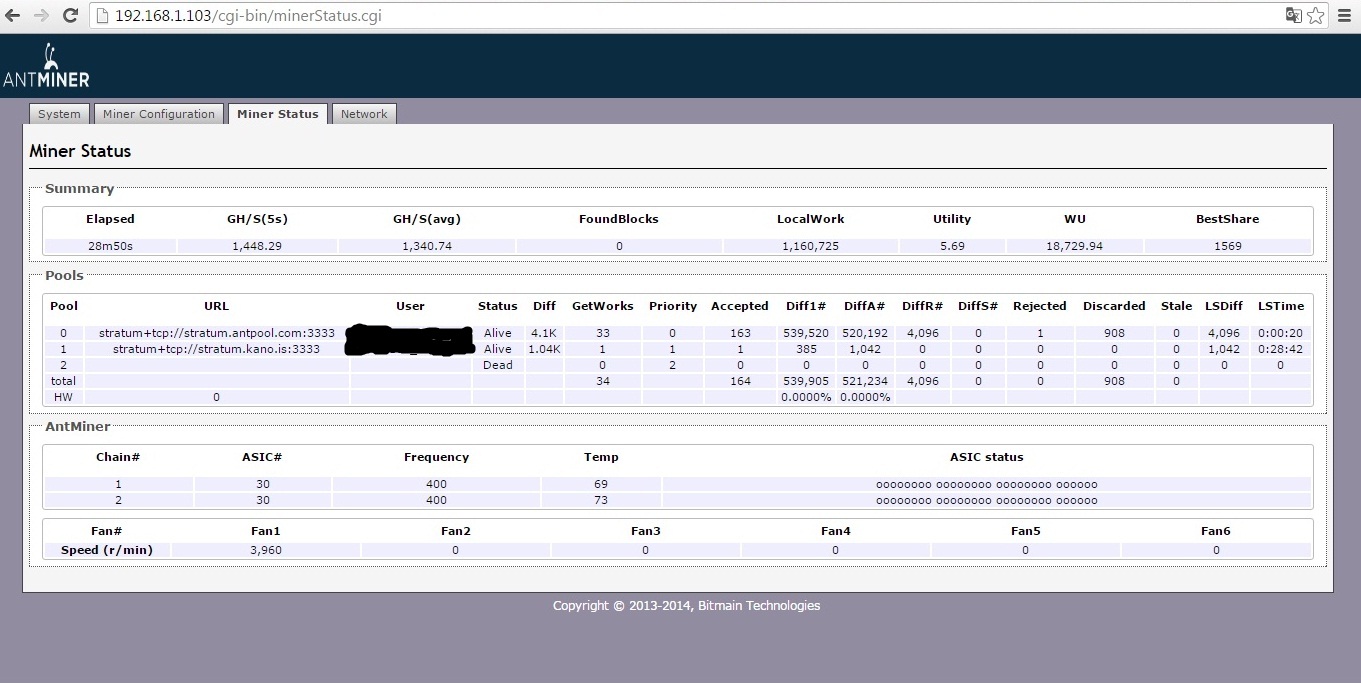Focus the address bar URL field
Image resolution: width=1361 pixels, height=683 pixels.
pos(600,16)
